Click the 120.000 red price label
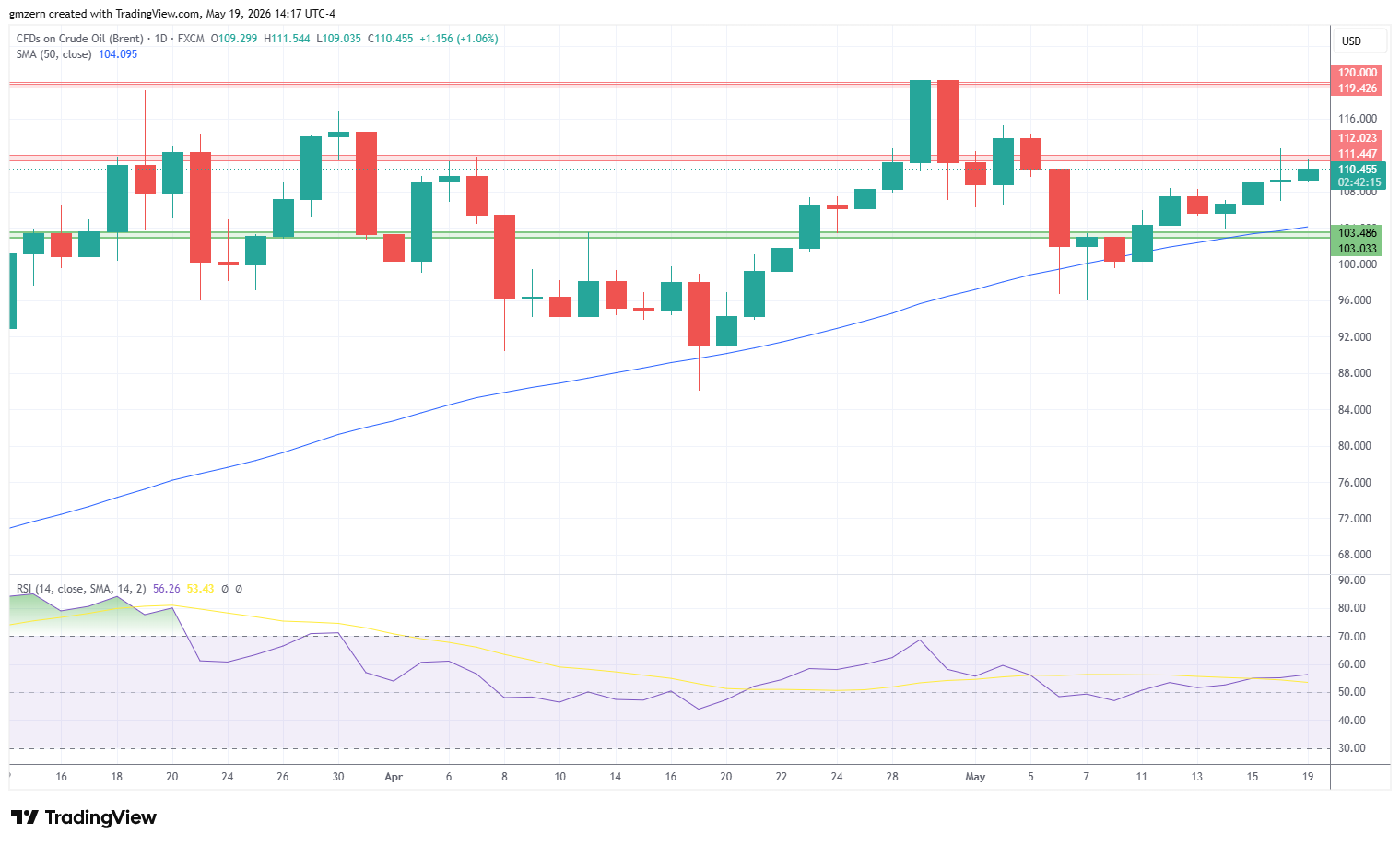Screen dimensions: 1400x845 (x=1358, y=73)
